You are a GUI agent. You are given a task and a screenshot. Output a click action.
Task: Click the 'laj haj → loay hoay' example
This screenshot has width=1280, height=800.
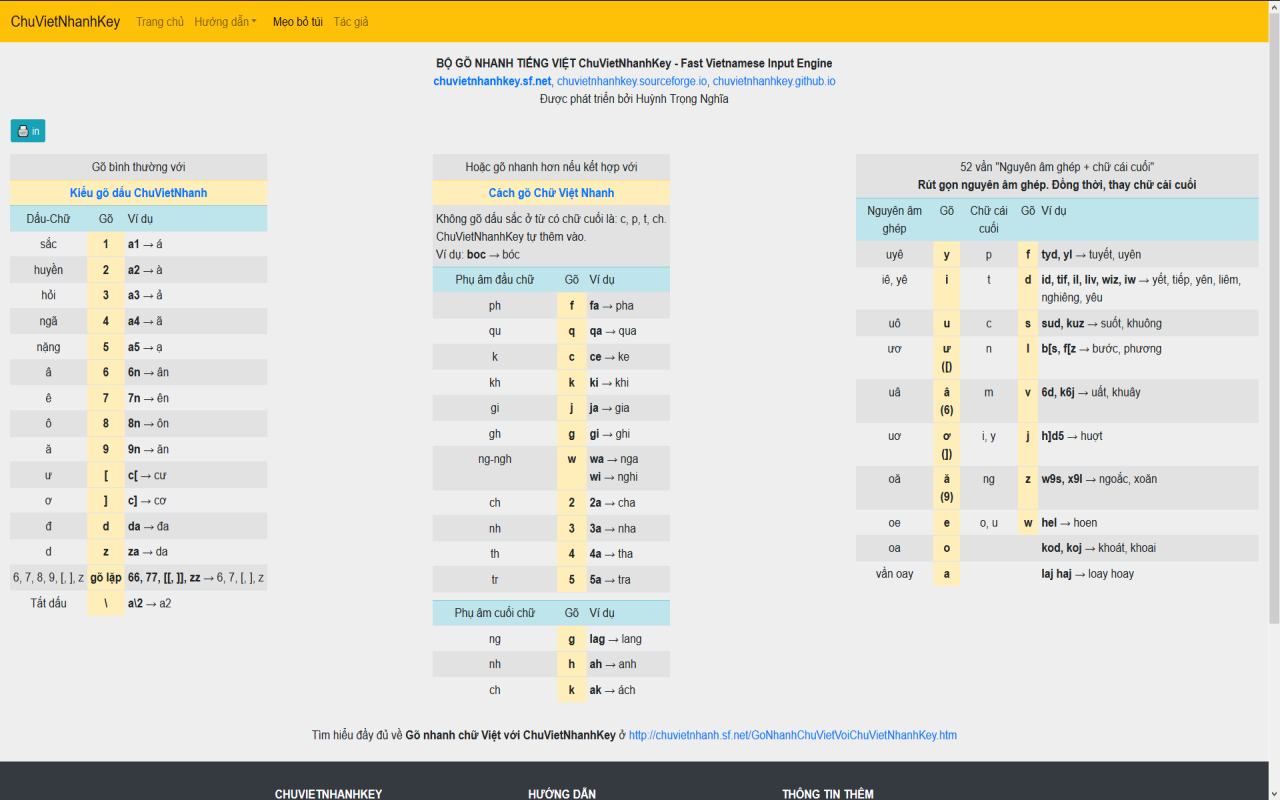click(1088, 574)
